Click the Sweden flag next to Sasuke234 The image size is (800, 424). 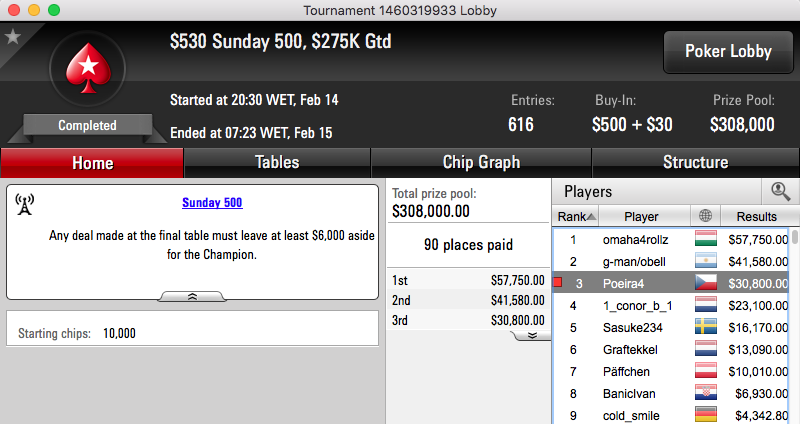(706, 327)
